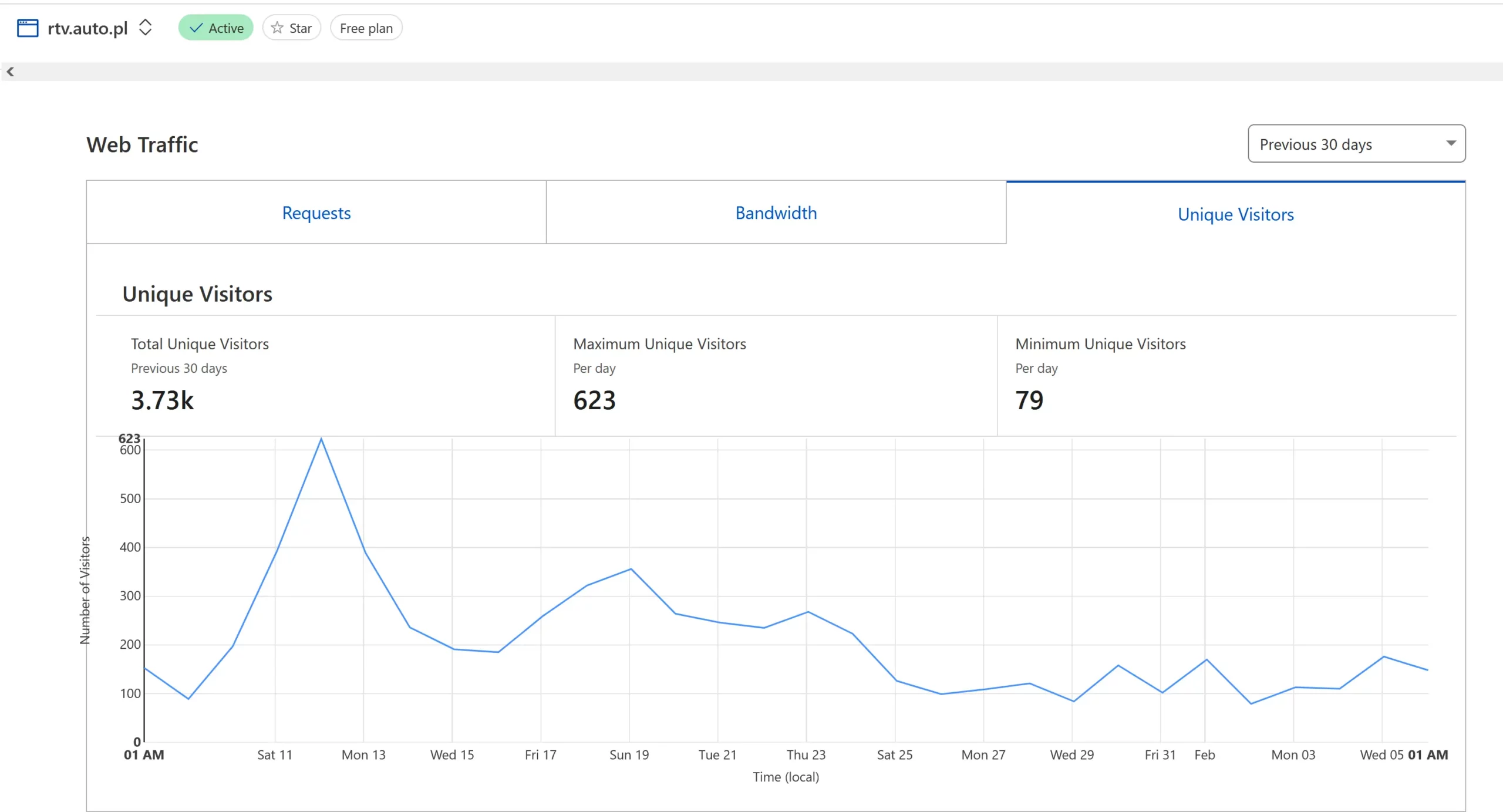Screen dimensions: 1503x812
Task: Collapse sidebar with the left chevron arrow
Action: coord(10,72)
